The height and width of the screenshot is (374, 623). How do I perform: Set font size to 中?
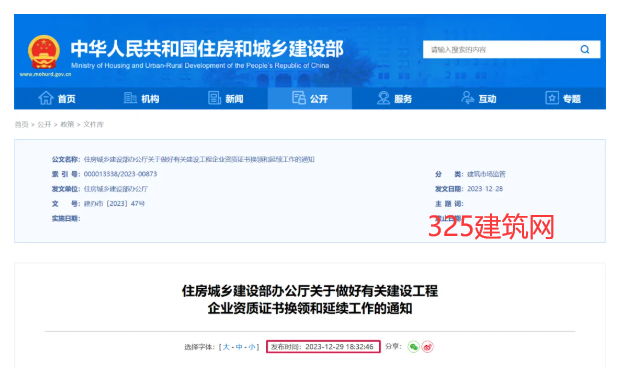(239, 347)
